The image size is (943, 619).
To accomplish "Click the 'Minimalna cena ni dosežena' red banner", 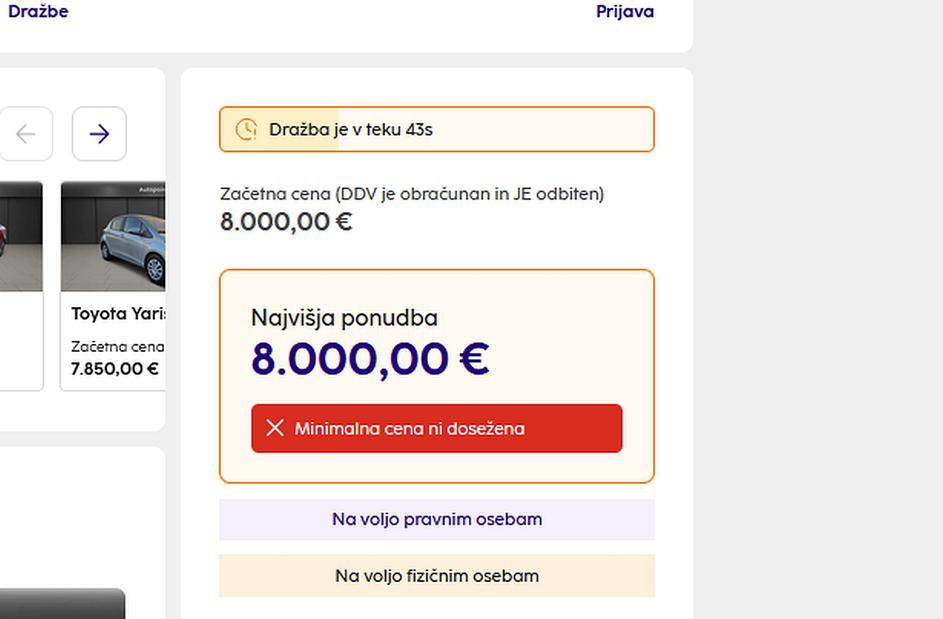I will [x=436, y=428].
